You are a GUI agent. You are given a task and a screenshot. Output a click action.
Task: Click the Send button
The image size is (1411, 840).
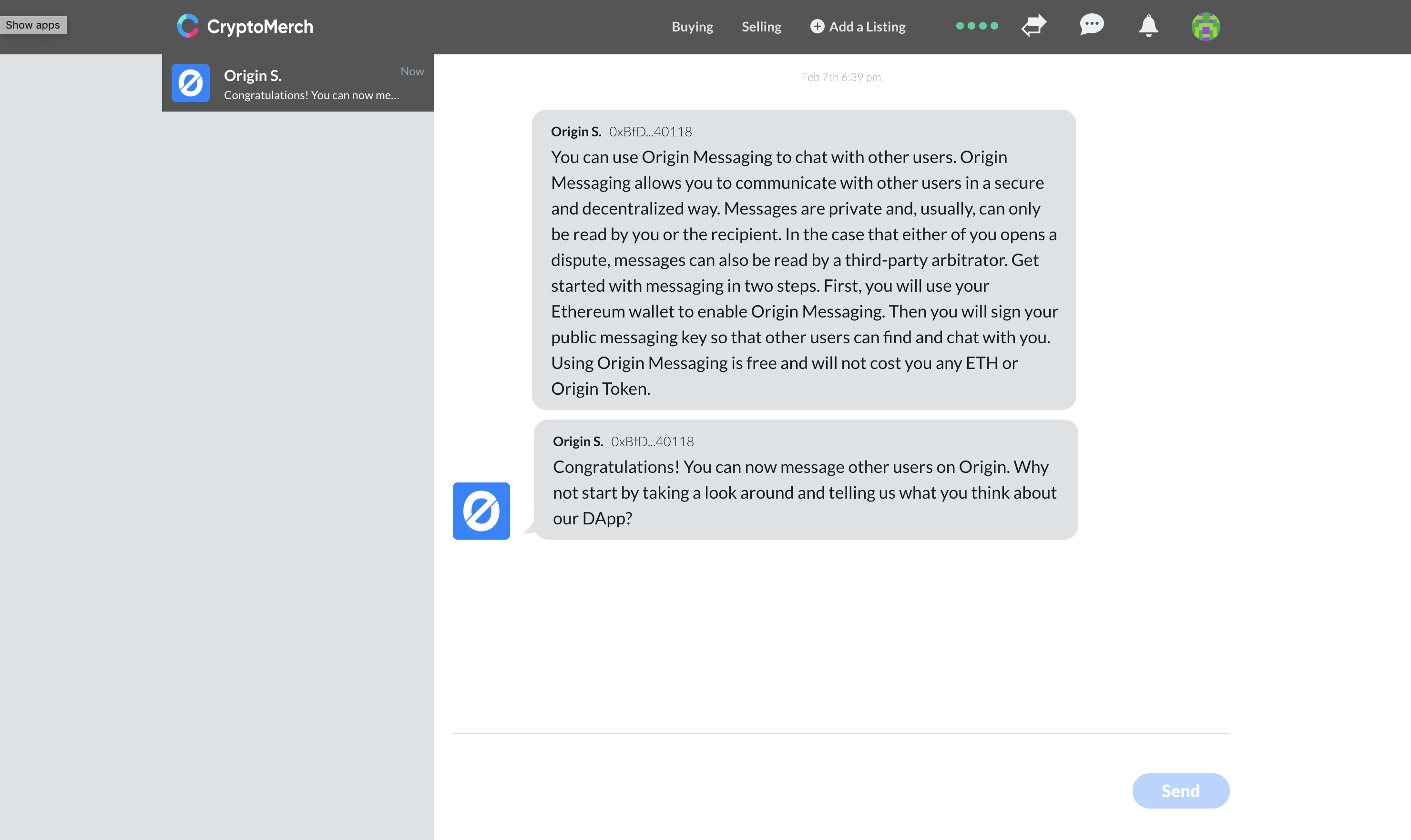pos(1181,791)
